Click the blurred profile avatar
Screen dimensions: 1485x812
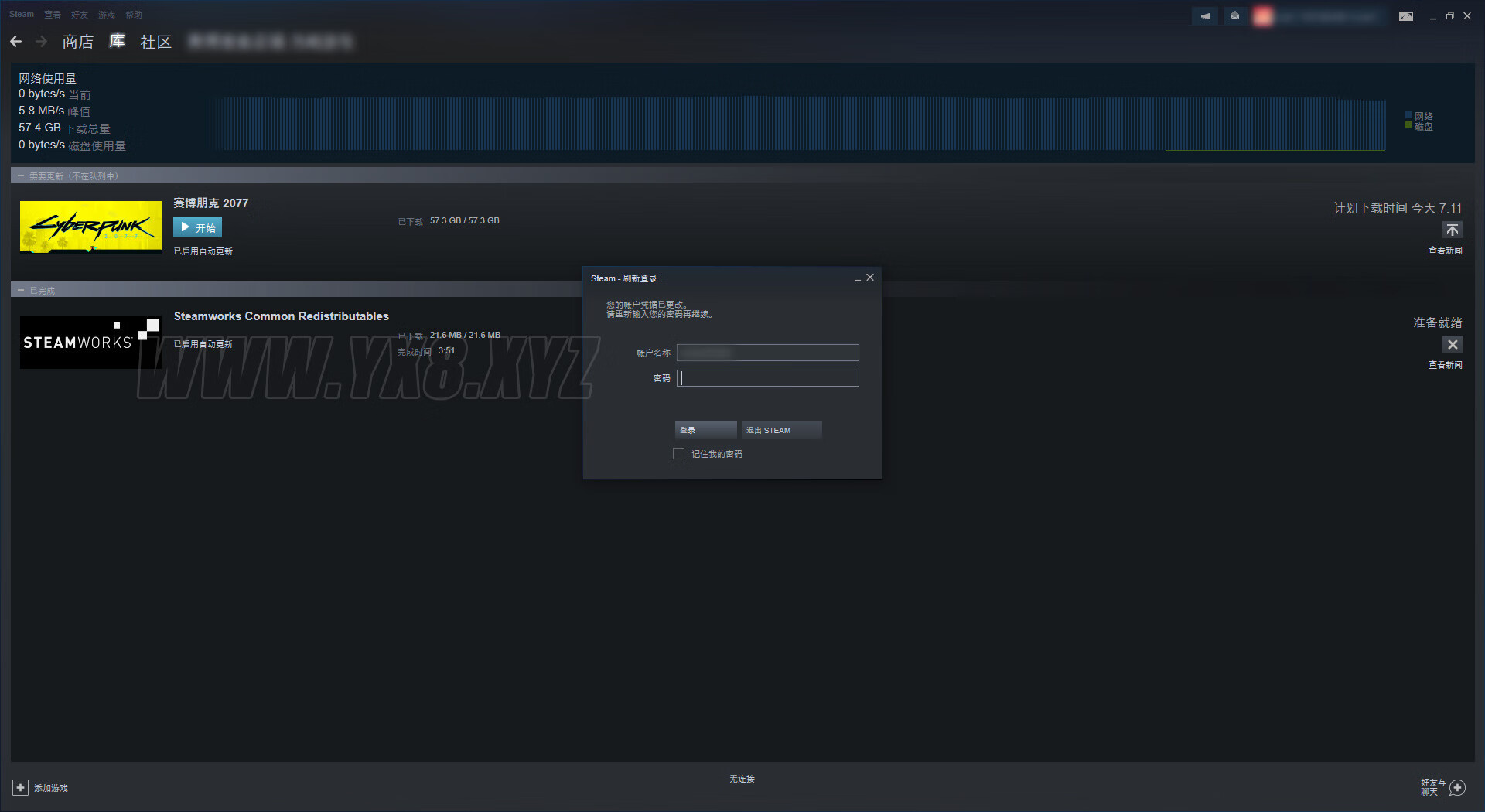[1263, 16]
